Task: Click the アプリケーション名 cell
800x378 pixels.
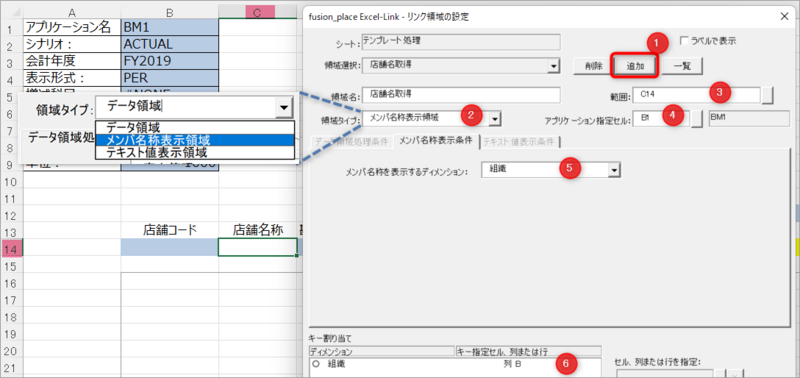Action: 72,28
